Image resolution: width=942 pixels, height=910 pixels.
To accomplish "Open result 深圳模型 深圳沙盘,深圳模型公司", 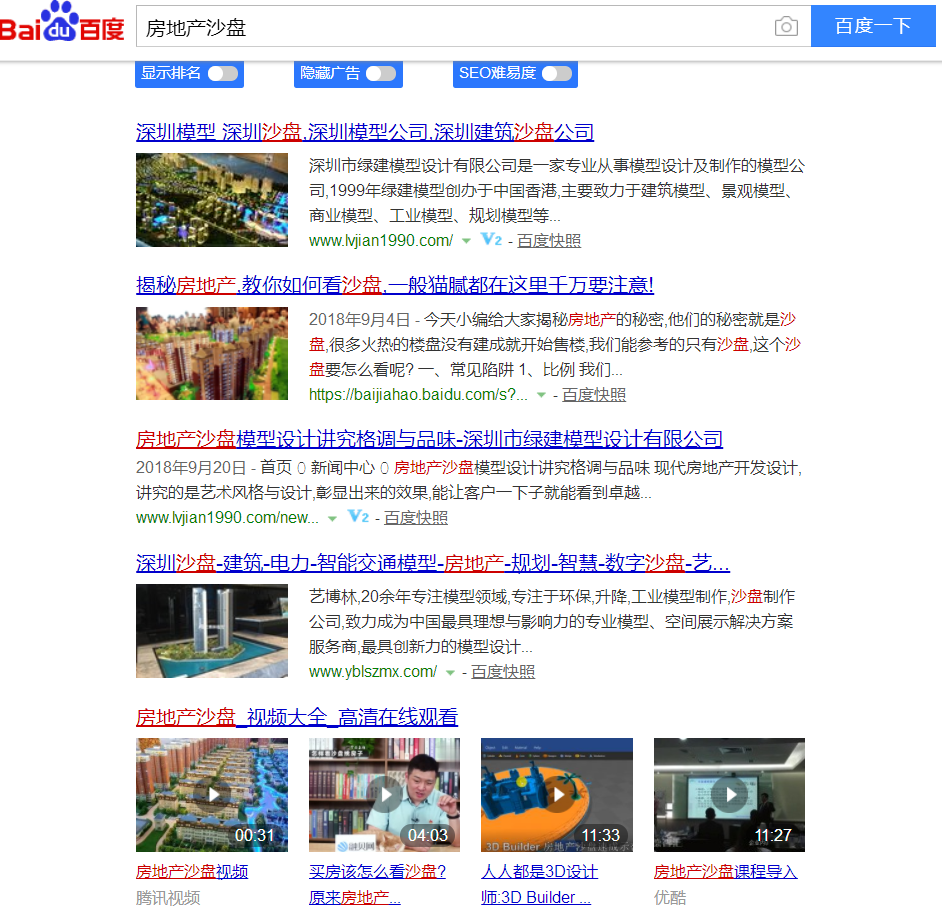I will point(365,132).
